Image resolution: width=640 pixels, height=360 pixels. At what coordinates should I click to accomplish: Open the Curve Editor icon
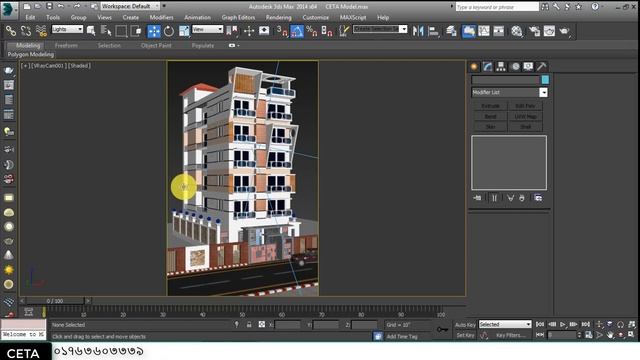tap(484, 31)
